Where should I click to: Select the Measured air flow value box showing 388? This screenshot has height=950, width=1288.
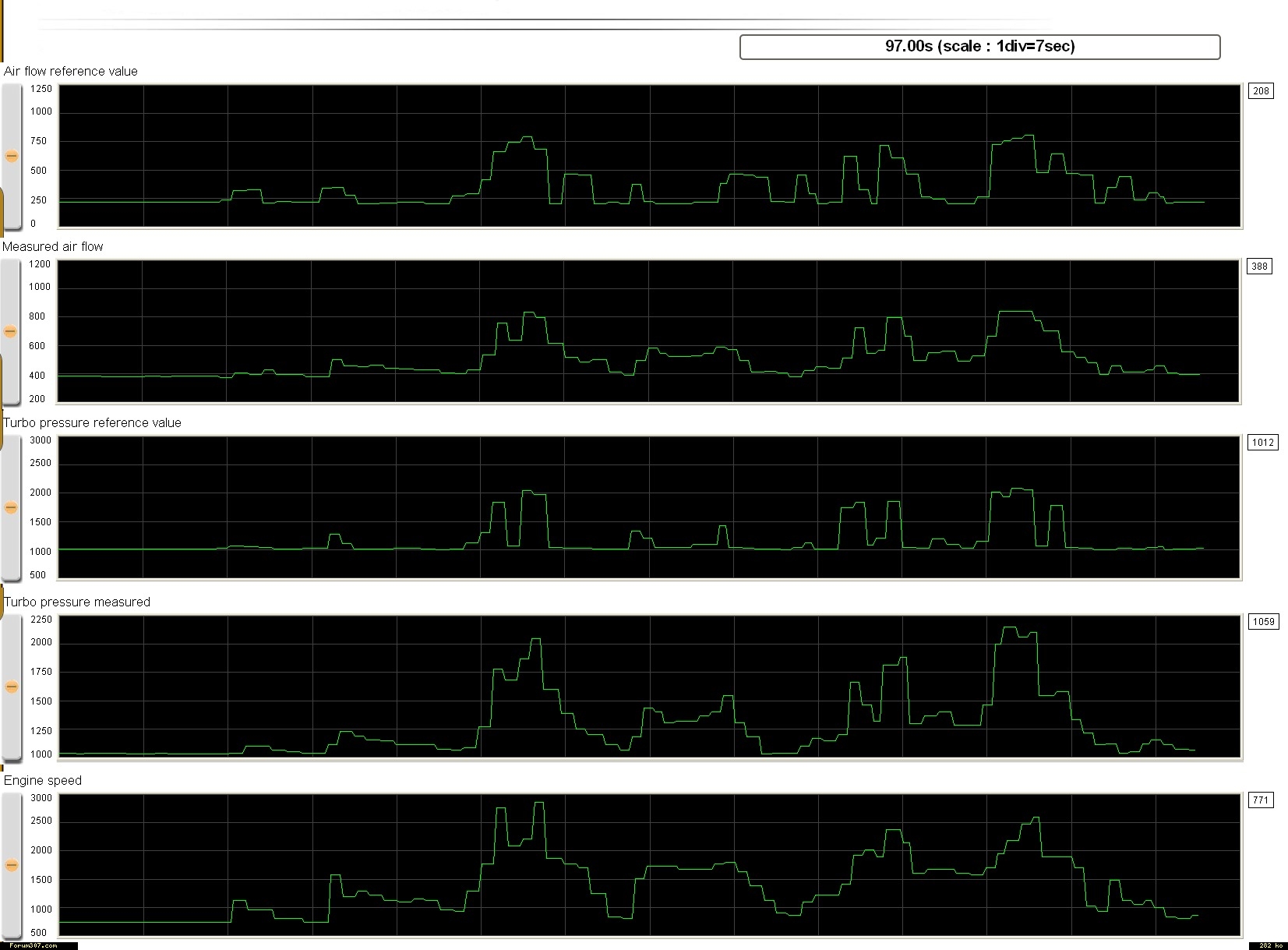1259,267
